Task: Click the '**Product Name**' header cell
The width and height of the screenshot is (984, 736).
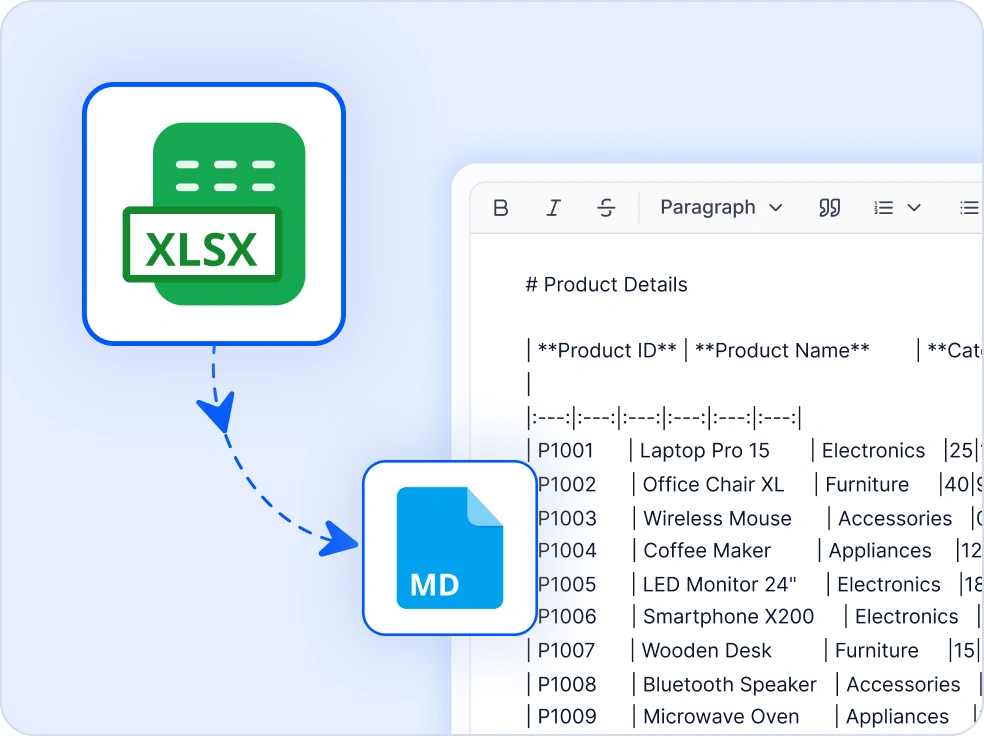Action: 782,350
